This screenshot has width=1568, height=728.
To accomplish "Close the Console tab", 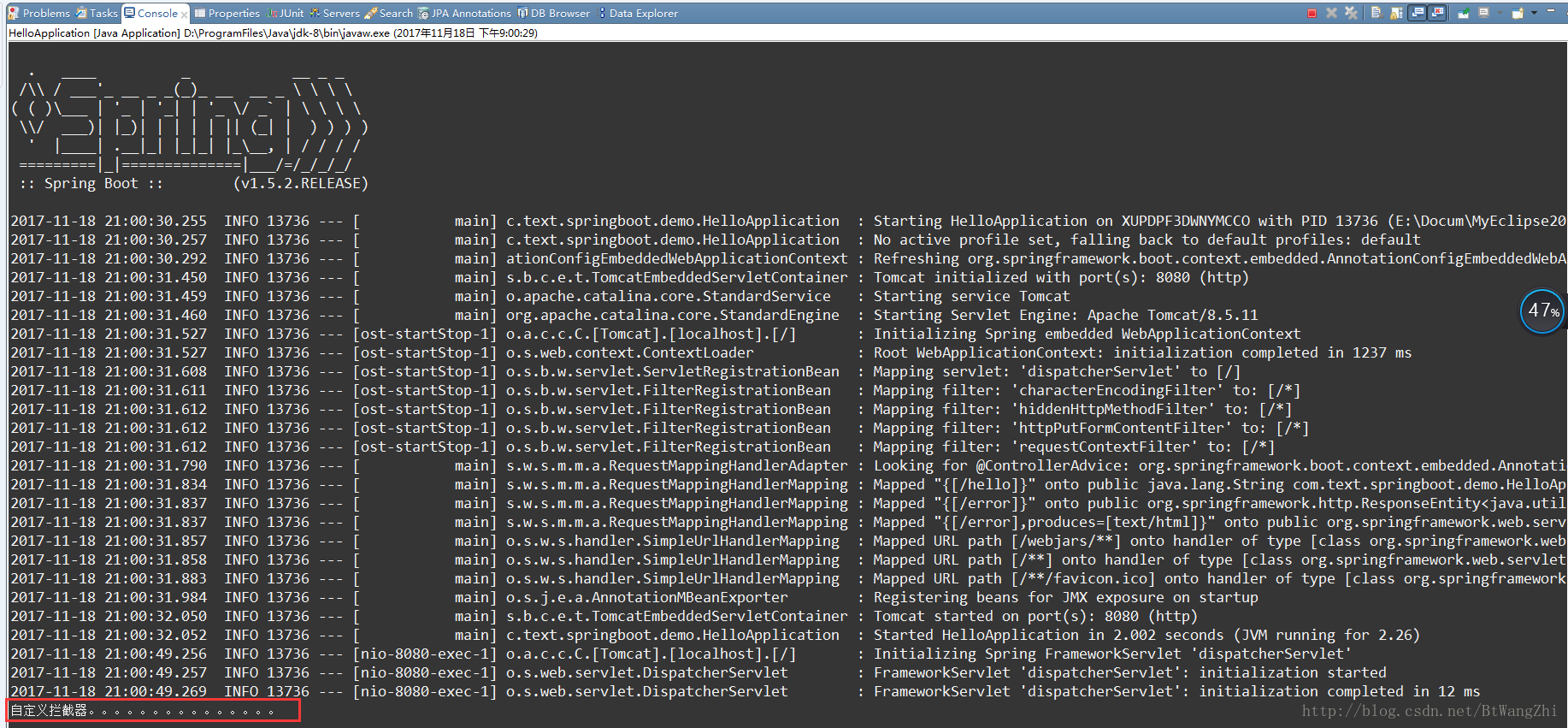I will coord(184,15).
